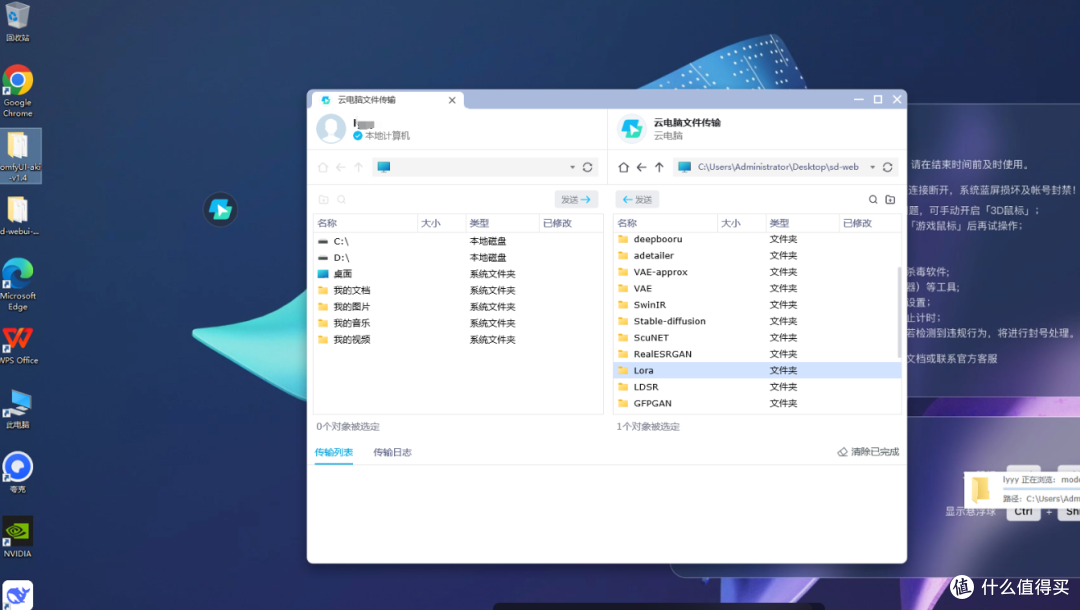
Task: Sort local list by 名称 column
Action: (x=365, y=223)
